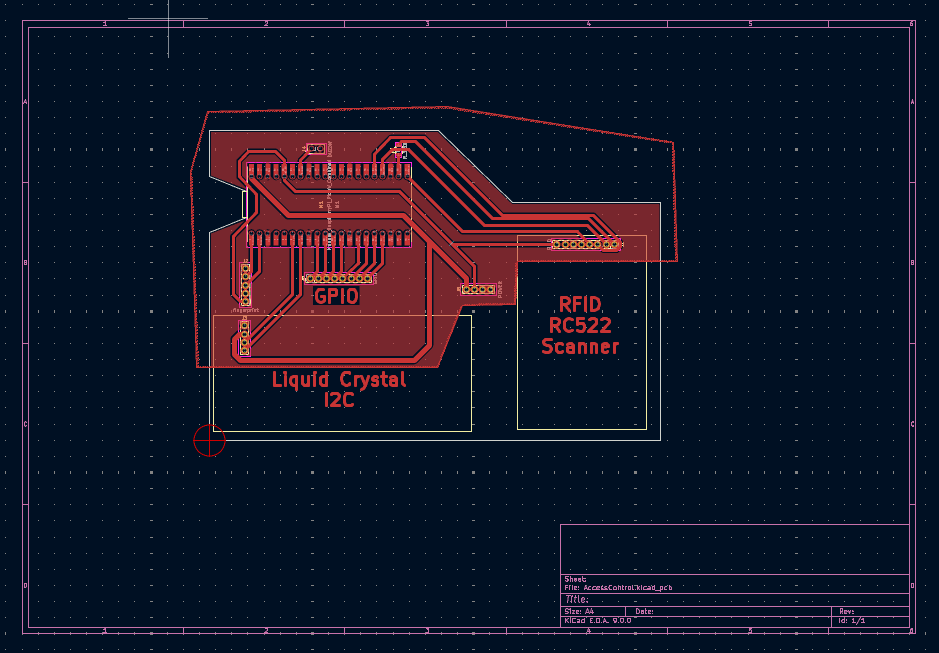Select the RFID module 8-pin header

tap(586, 244)
